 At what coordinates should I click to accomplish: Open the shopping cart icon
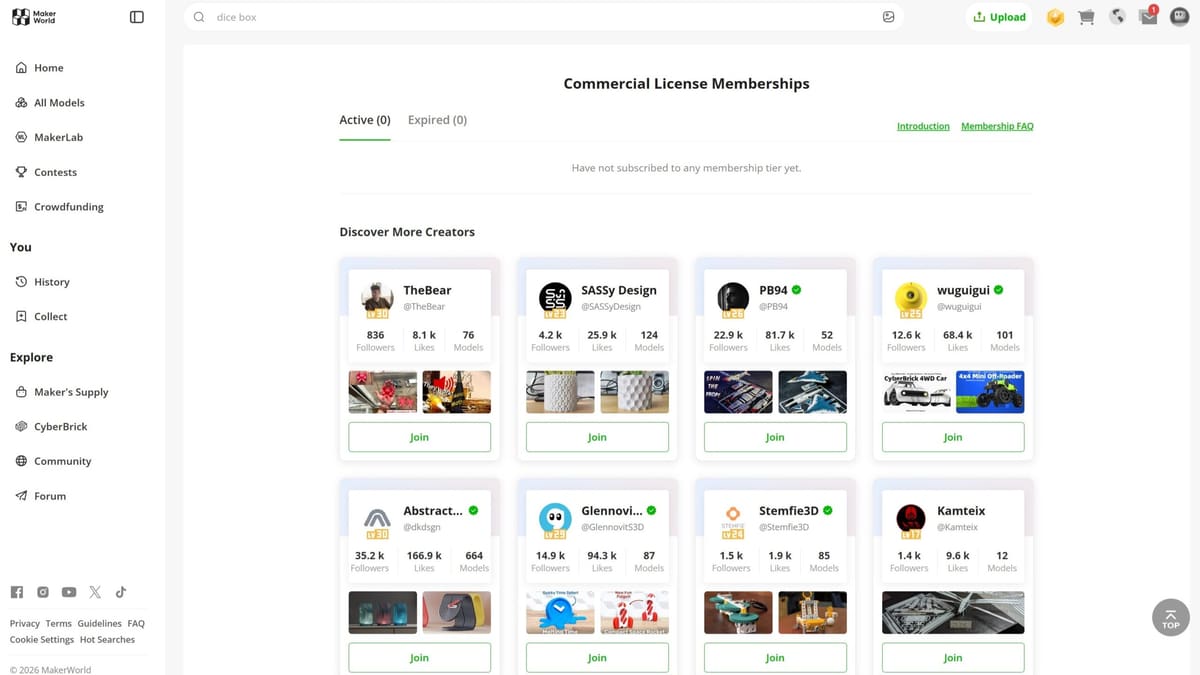click(1086, 17)
